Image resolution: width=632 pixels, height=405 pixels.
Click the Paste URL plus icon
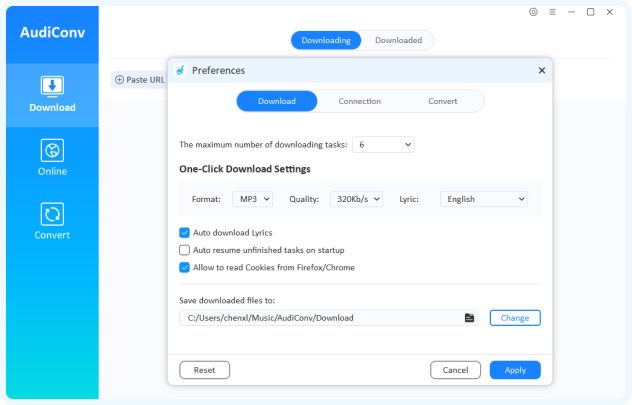coord(119,80)
